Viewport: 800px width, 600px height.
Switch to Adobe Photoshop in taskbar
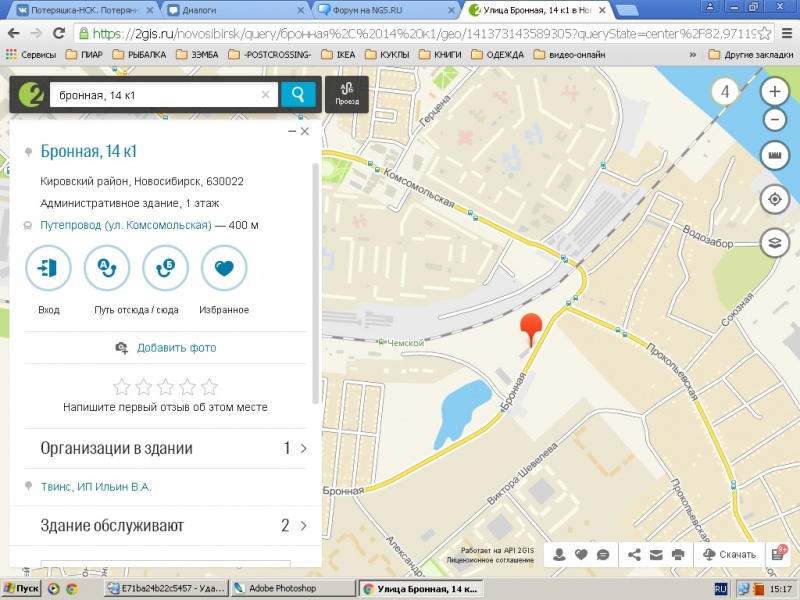[292, 588]
